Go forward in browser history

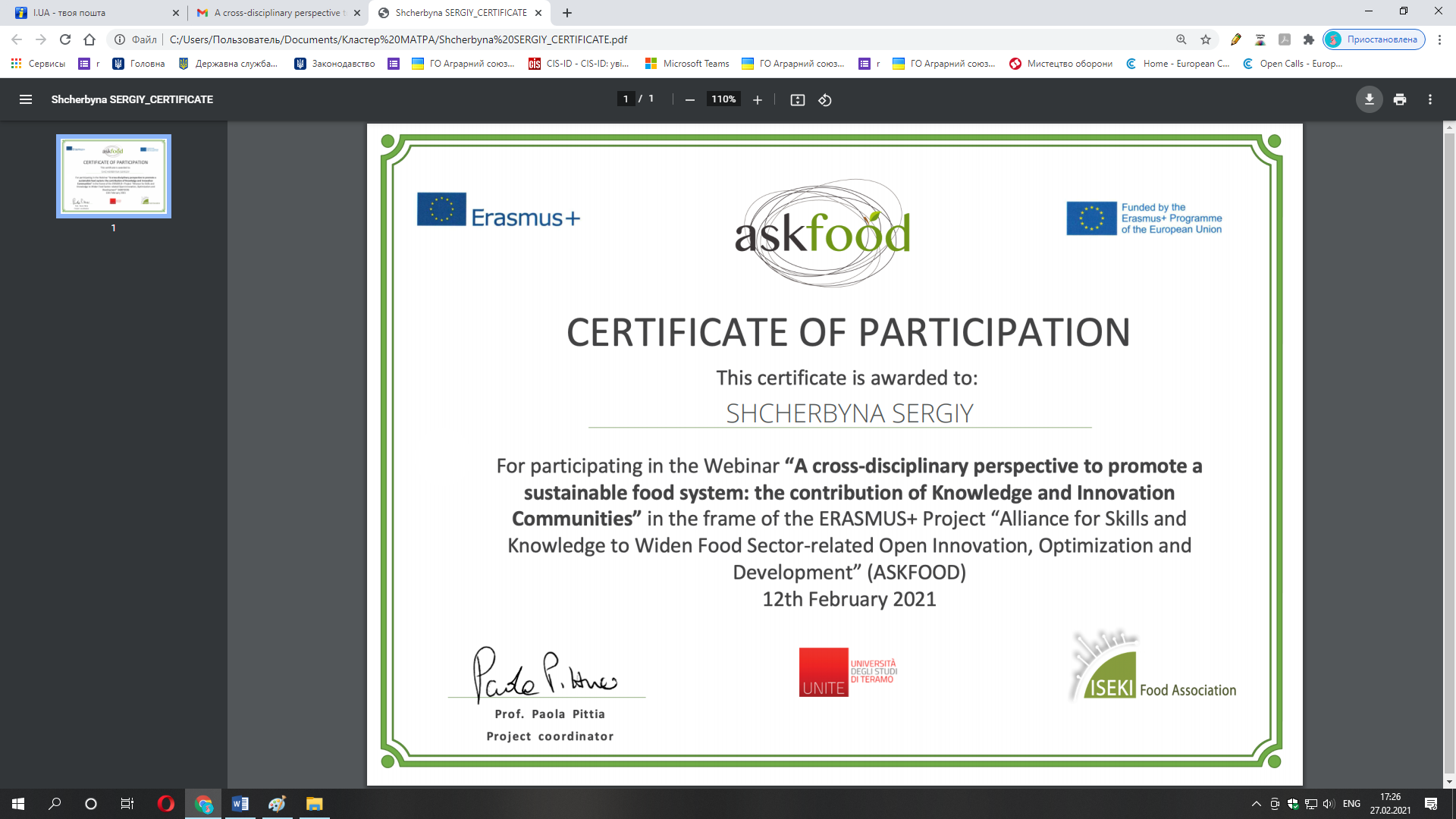coord(41,39)
